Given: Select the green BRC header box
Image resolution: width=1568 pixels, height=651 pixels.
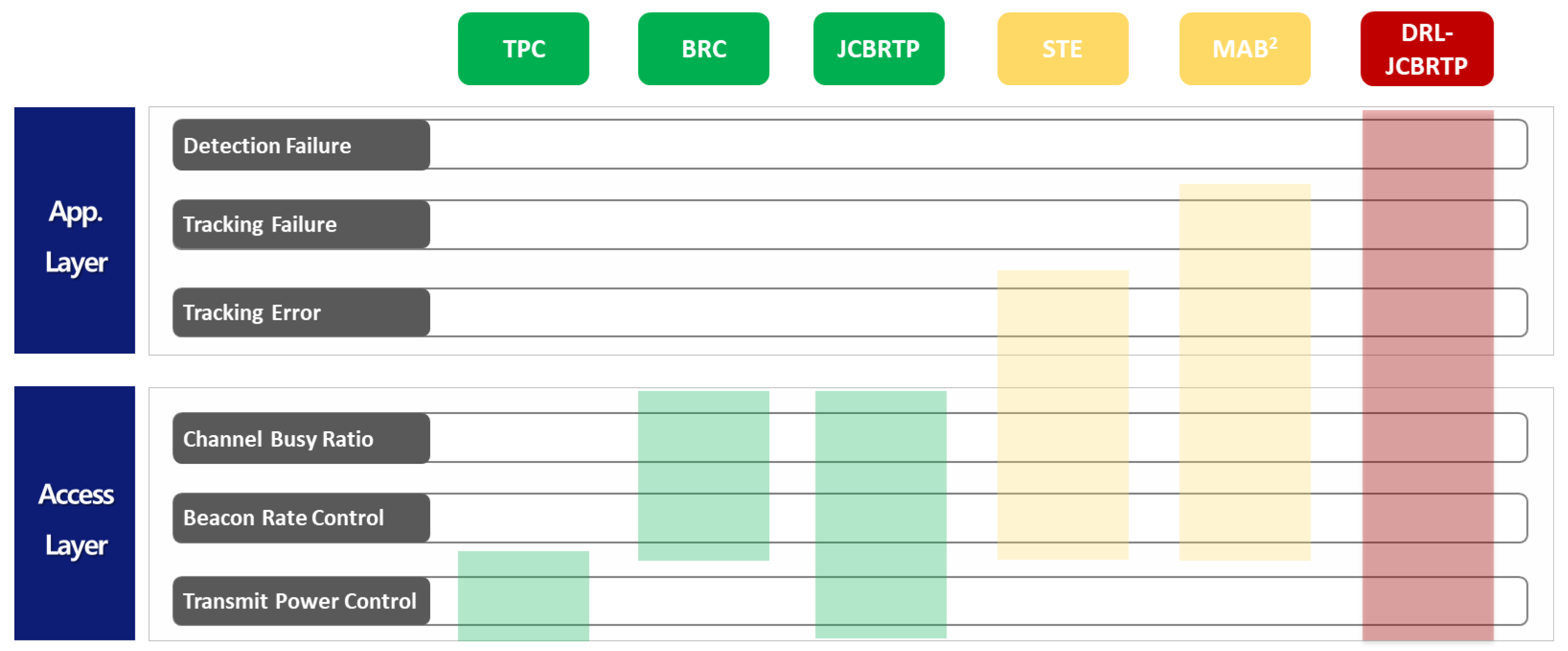Looking at the screenshot, I should coord(703,49).
